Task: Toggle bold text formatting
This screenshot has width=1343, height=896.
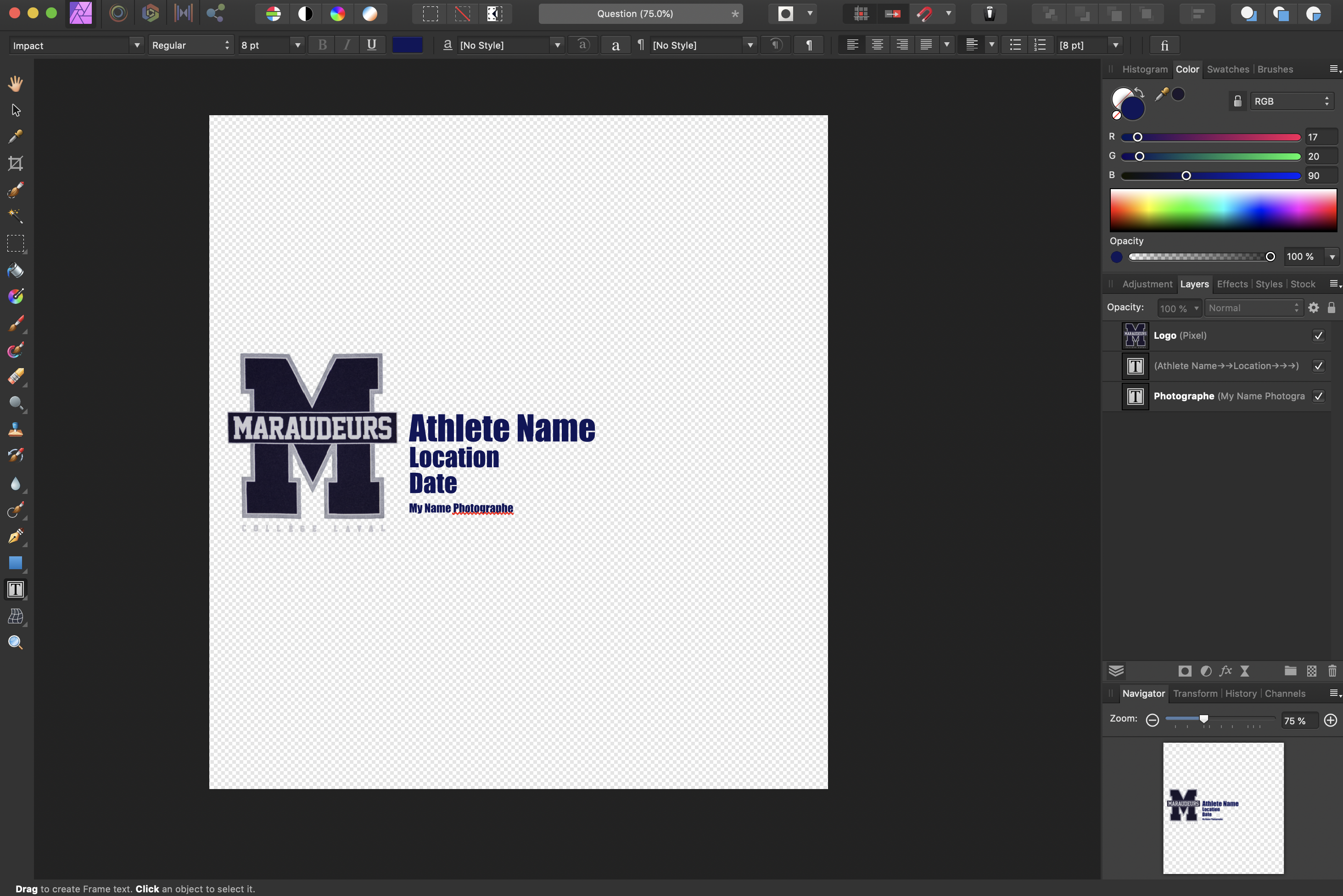Action: 322,45
